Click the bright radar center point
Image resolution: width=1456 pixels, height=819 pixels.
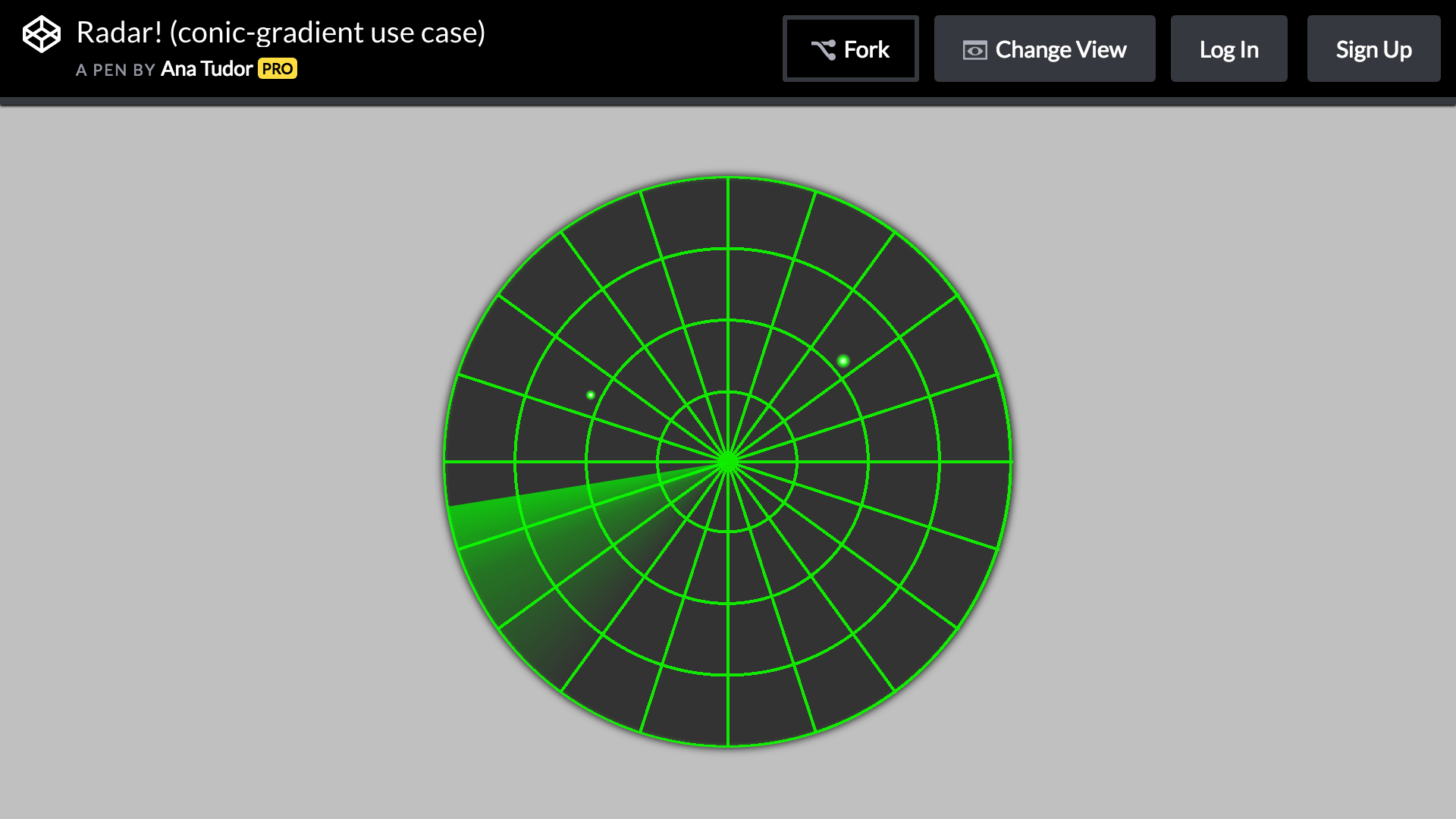click(728, 461)
